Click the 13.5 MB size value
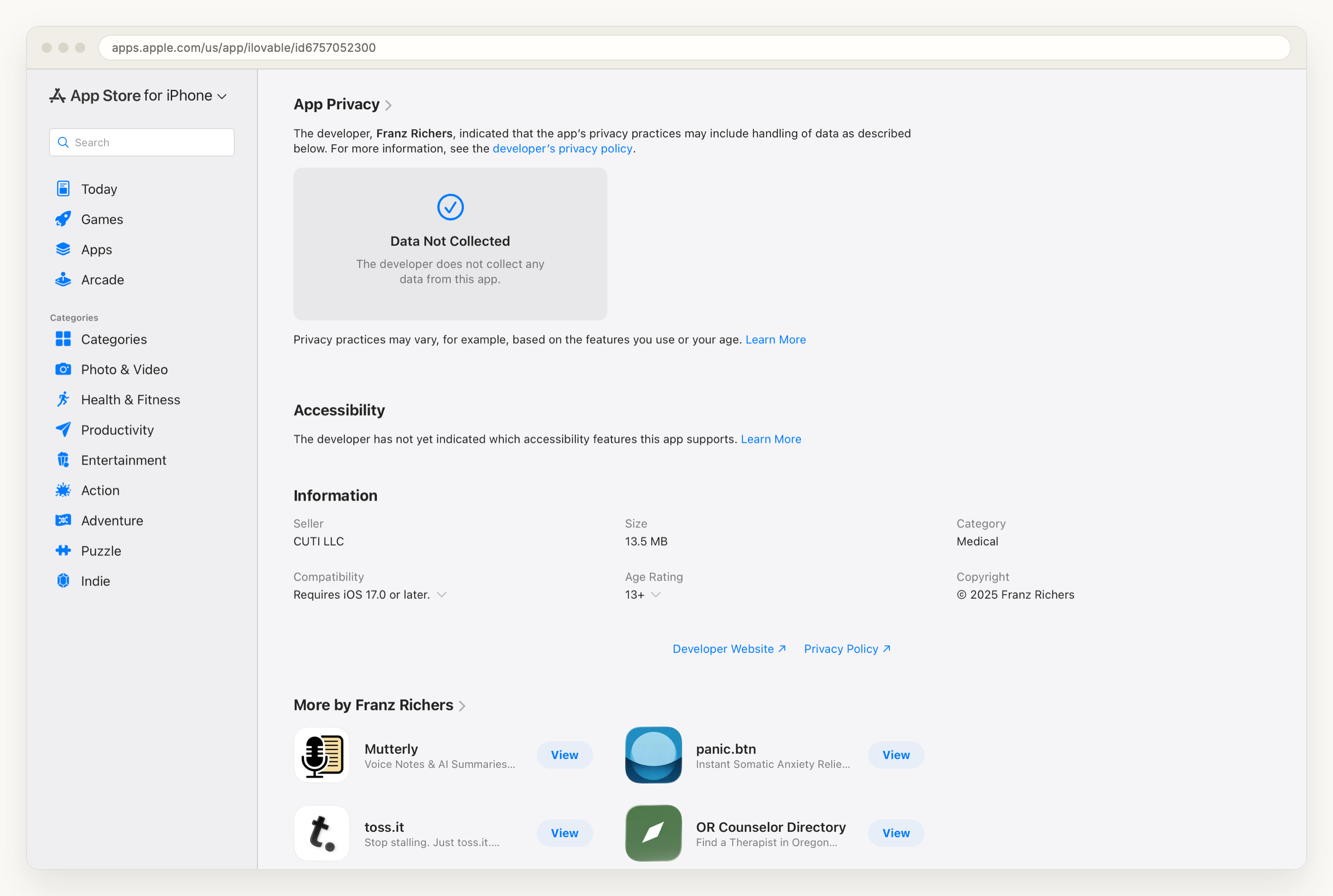 click(x=646, y=541)
